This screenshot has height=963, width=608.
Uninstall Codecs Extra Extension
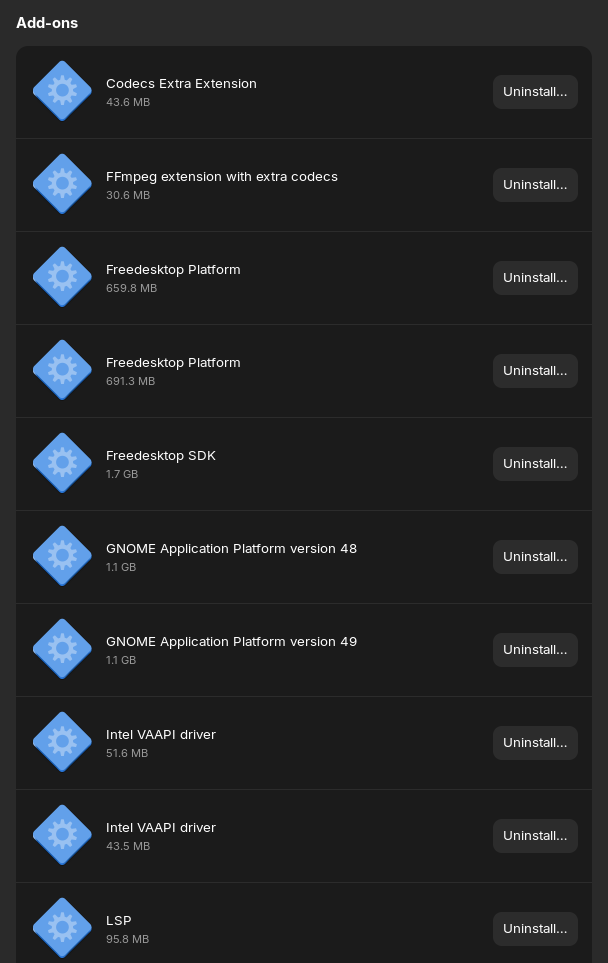[535, 91]
